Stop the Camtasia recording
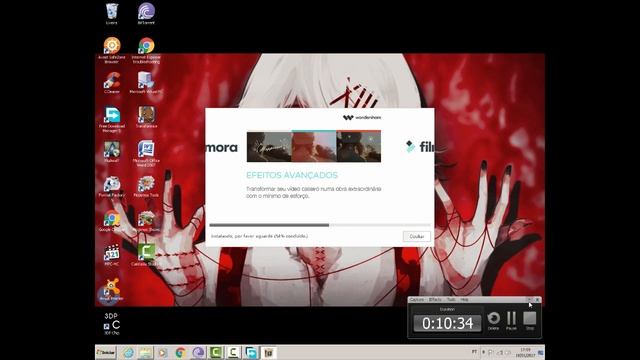The width and height of the screenshot is (640, 360). pyautogui.click(x=530, y=320)
